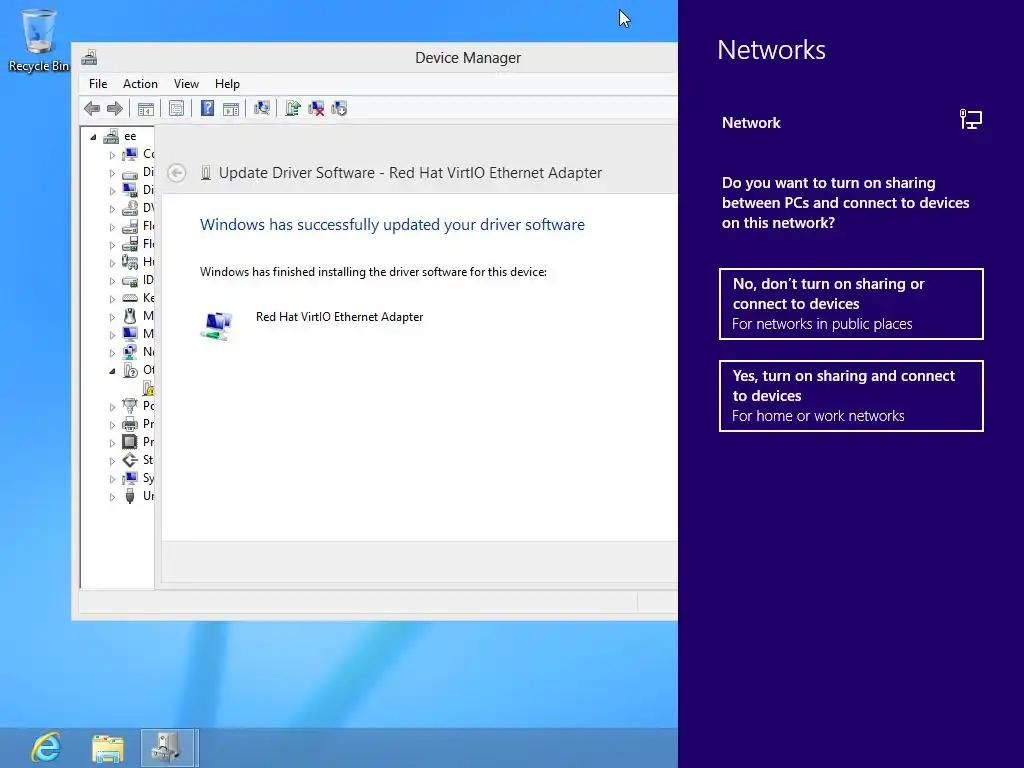Select the Mice icon in device tree
The width and height of the screenshot is (1024, 768).
130,316
